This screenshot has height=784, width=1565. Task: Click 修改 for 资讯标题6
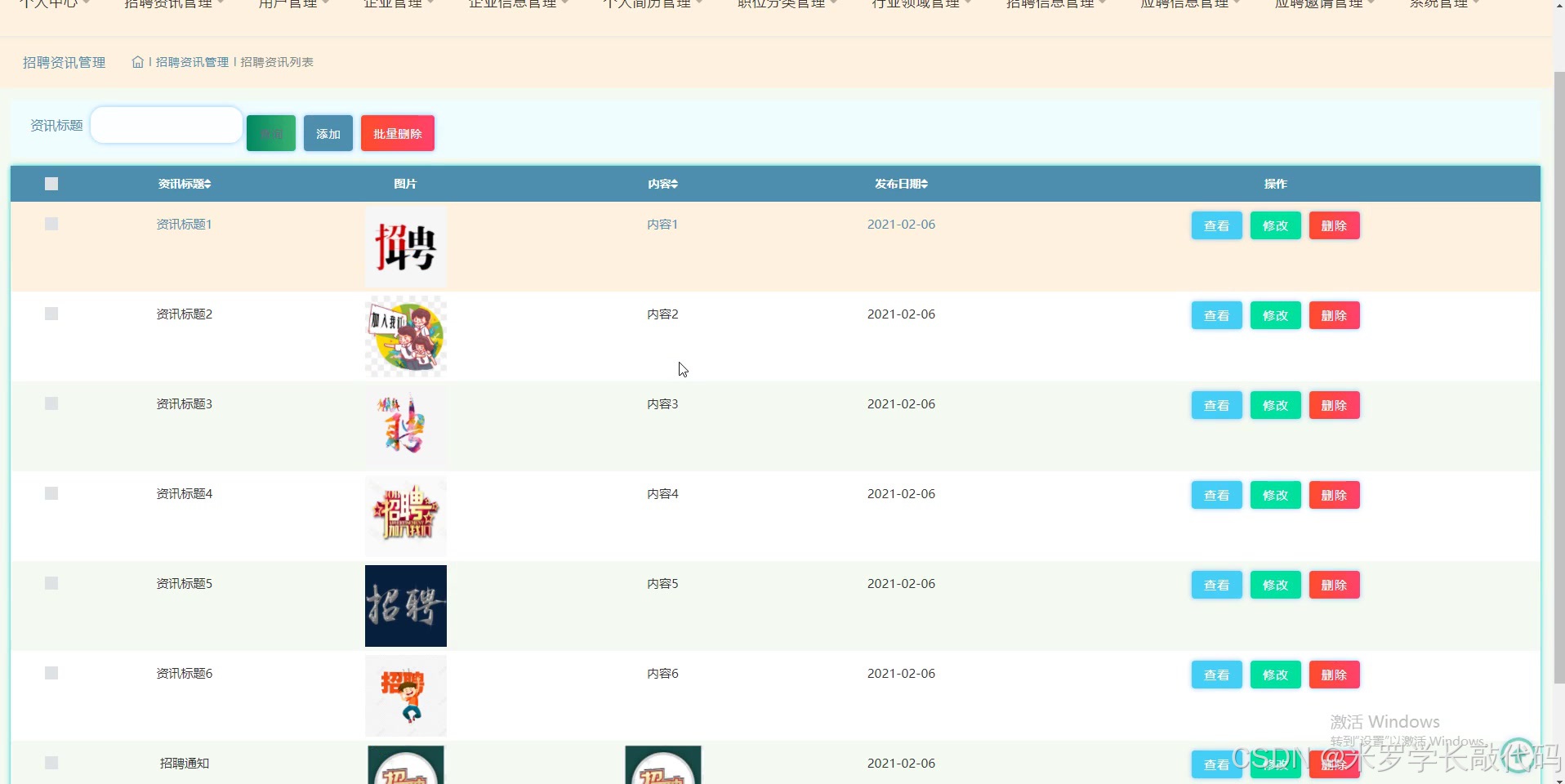(x=1276, y=675)
